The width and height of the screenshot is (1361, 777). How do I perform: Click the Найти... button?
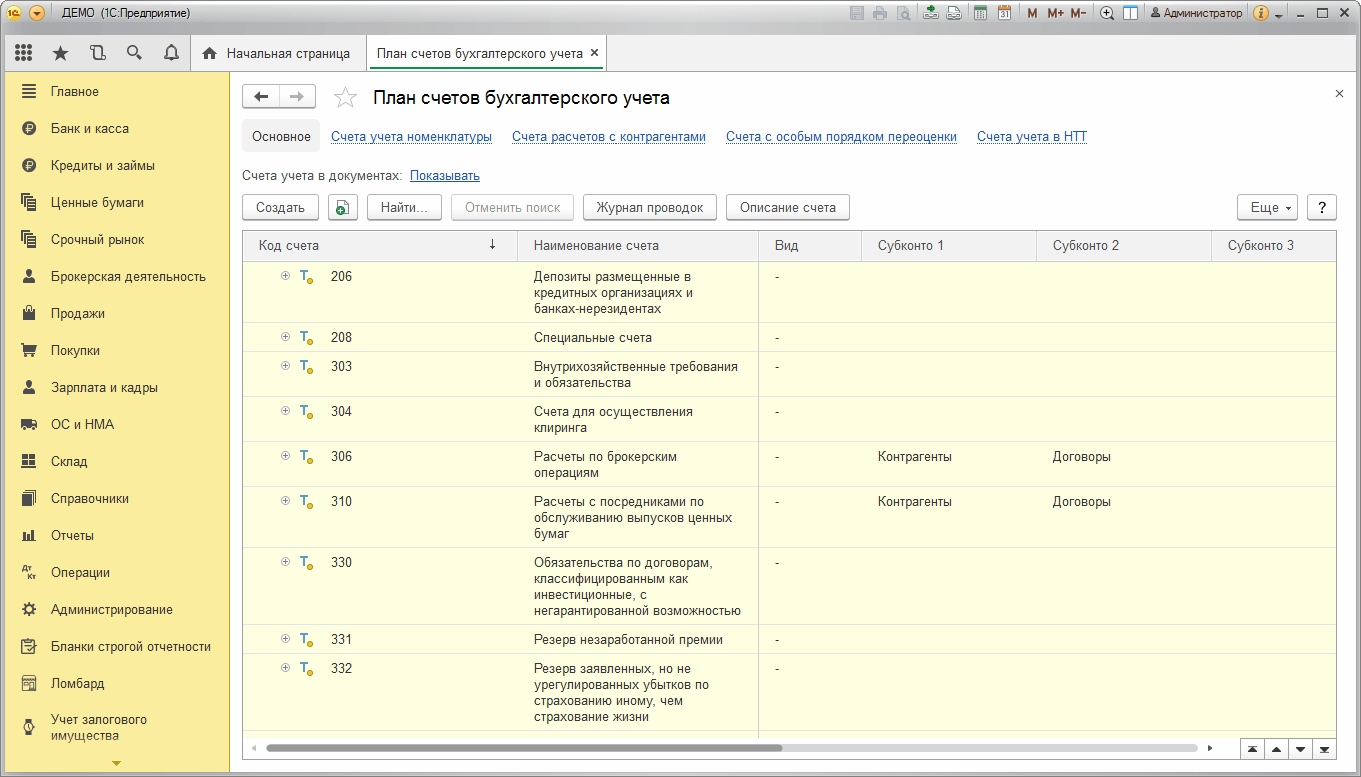point(404,207)
